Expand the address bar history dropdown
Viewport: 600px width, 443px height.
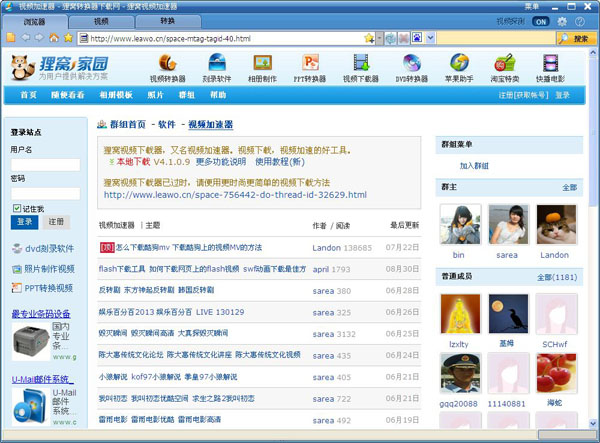click(x=379, y=38)
